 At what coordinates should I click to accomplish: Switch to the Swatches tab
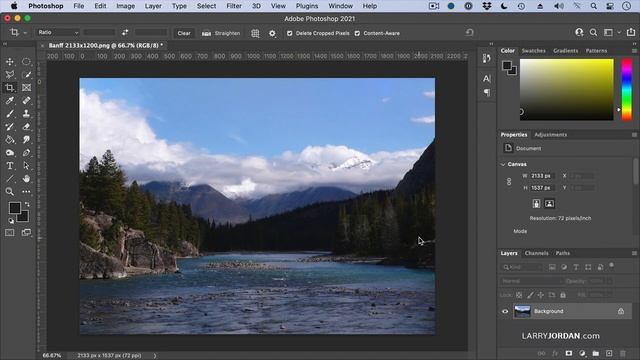(533, 51)
